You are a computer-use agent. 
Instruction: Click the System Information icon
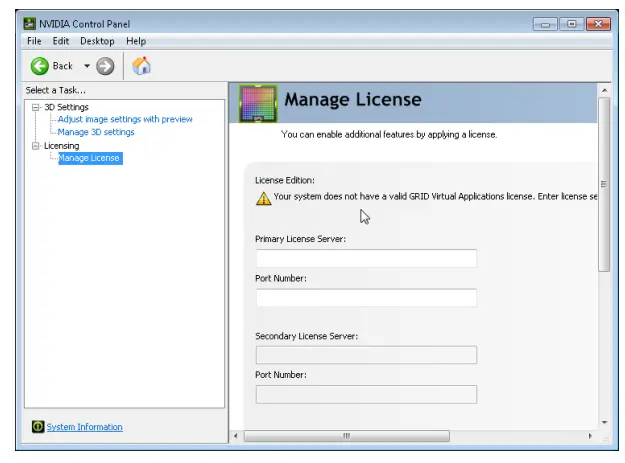click(38, 426)
